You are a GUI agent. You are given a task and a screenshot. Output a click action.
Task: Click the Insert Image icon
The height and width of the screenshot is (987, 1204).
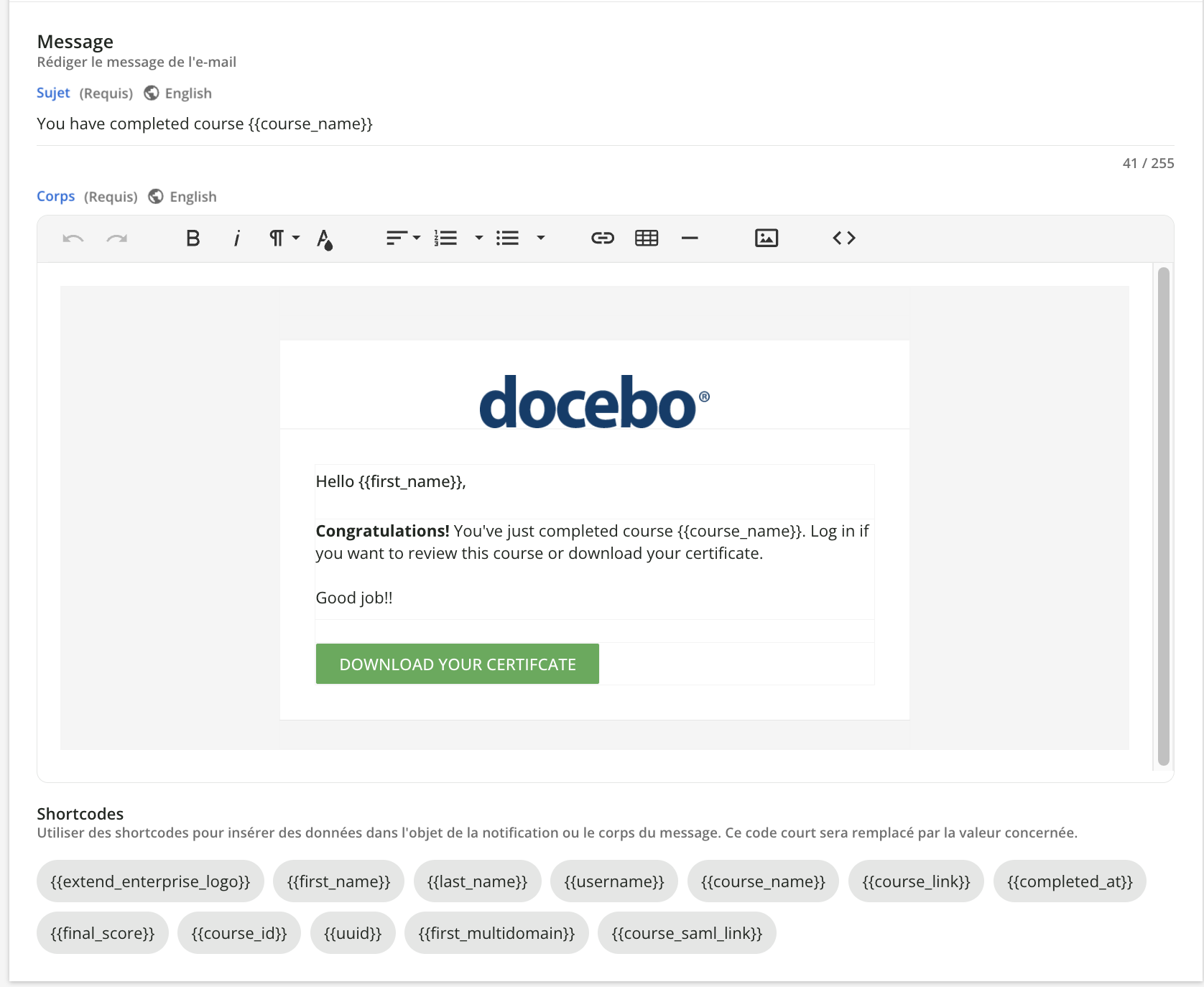pyautogui.click(x=766, y=238)
